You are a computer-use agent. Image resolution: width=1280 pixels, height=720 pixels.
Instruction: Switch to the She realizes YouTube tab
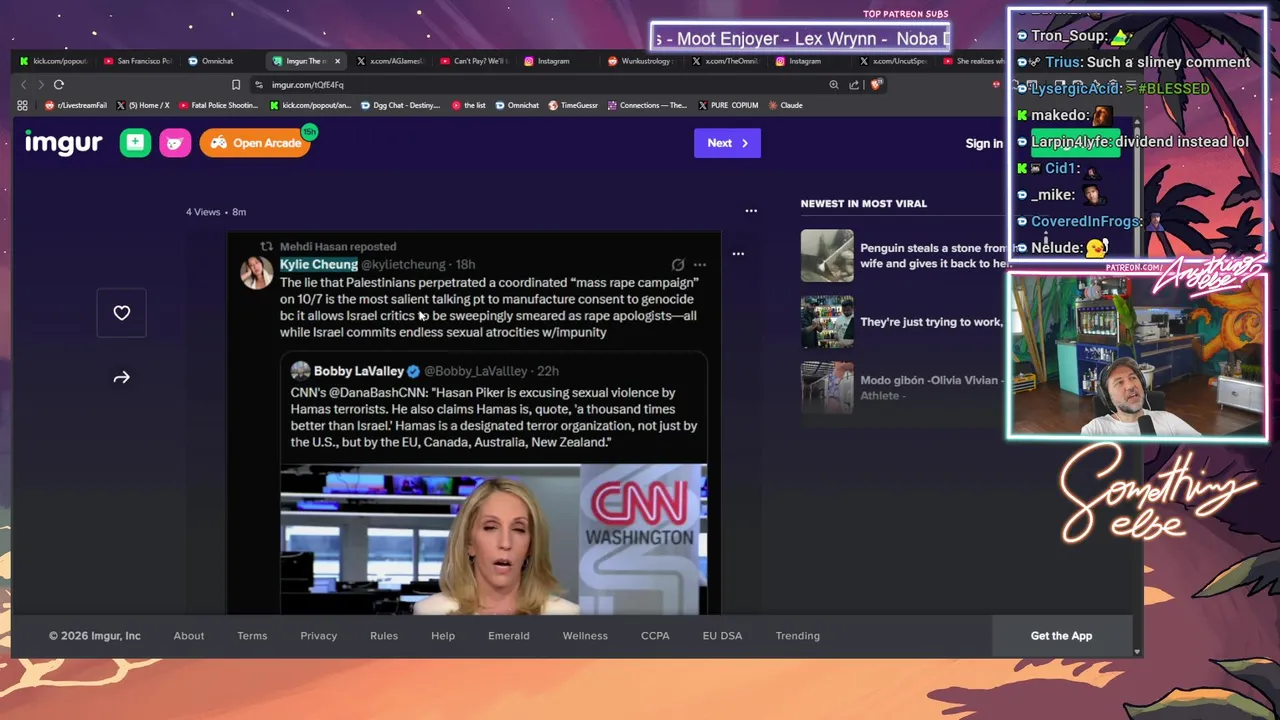(975, 61)
